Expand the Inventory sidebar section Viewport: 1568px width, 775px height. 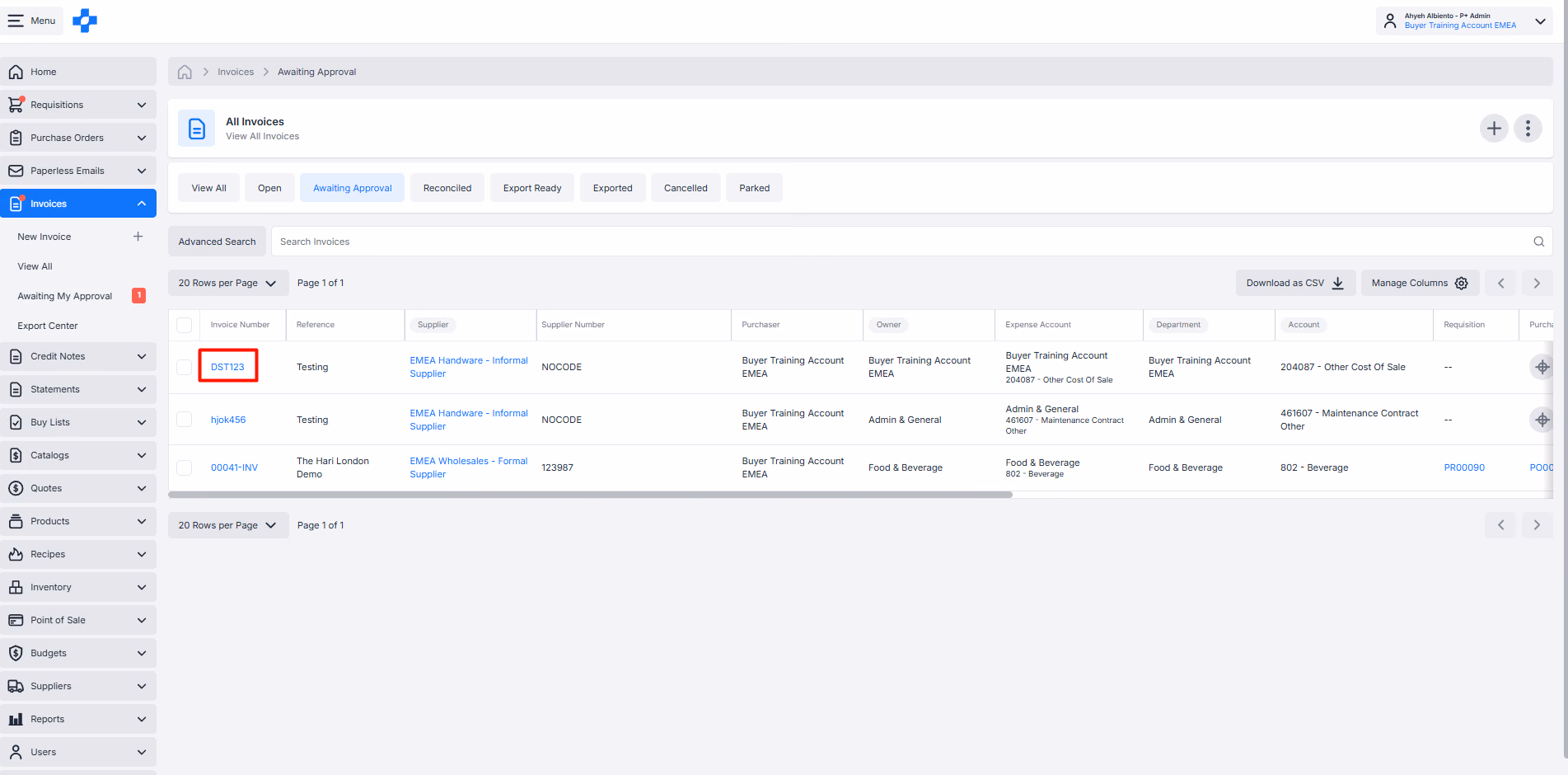[142, 587]
